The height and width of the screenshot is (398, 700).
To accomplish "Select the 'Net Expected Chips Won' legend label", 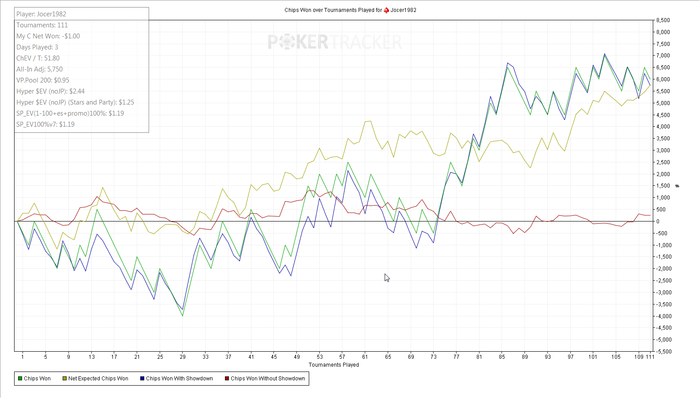I will [98, 378].
